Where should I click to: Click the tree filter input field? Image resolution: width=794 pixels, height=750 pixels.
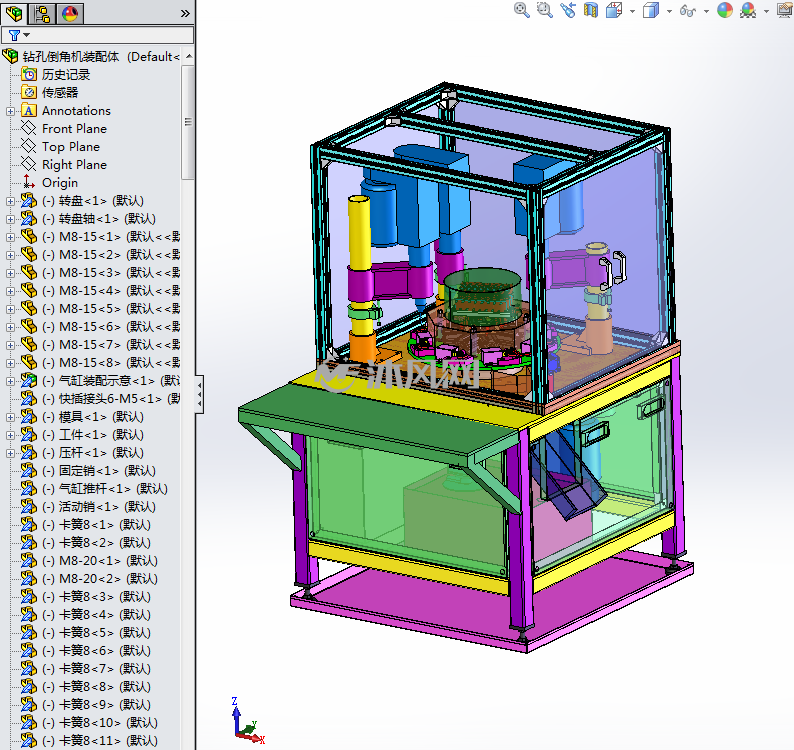tap(98, 35)
